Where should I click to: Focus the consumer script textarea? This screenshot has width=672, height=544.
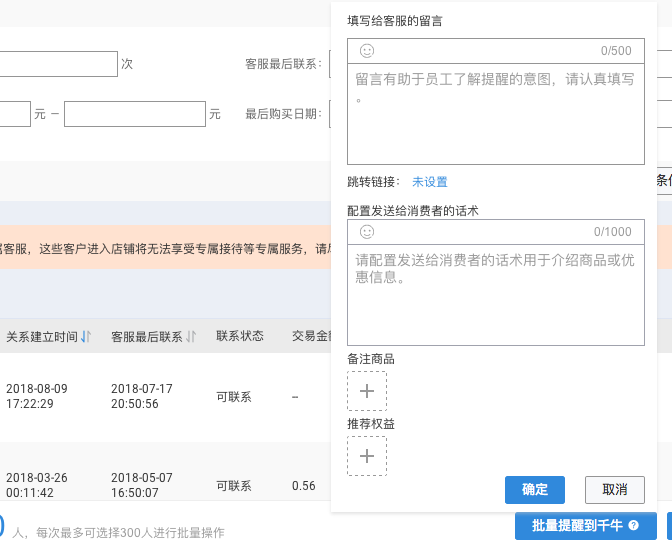point(496,295)
